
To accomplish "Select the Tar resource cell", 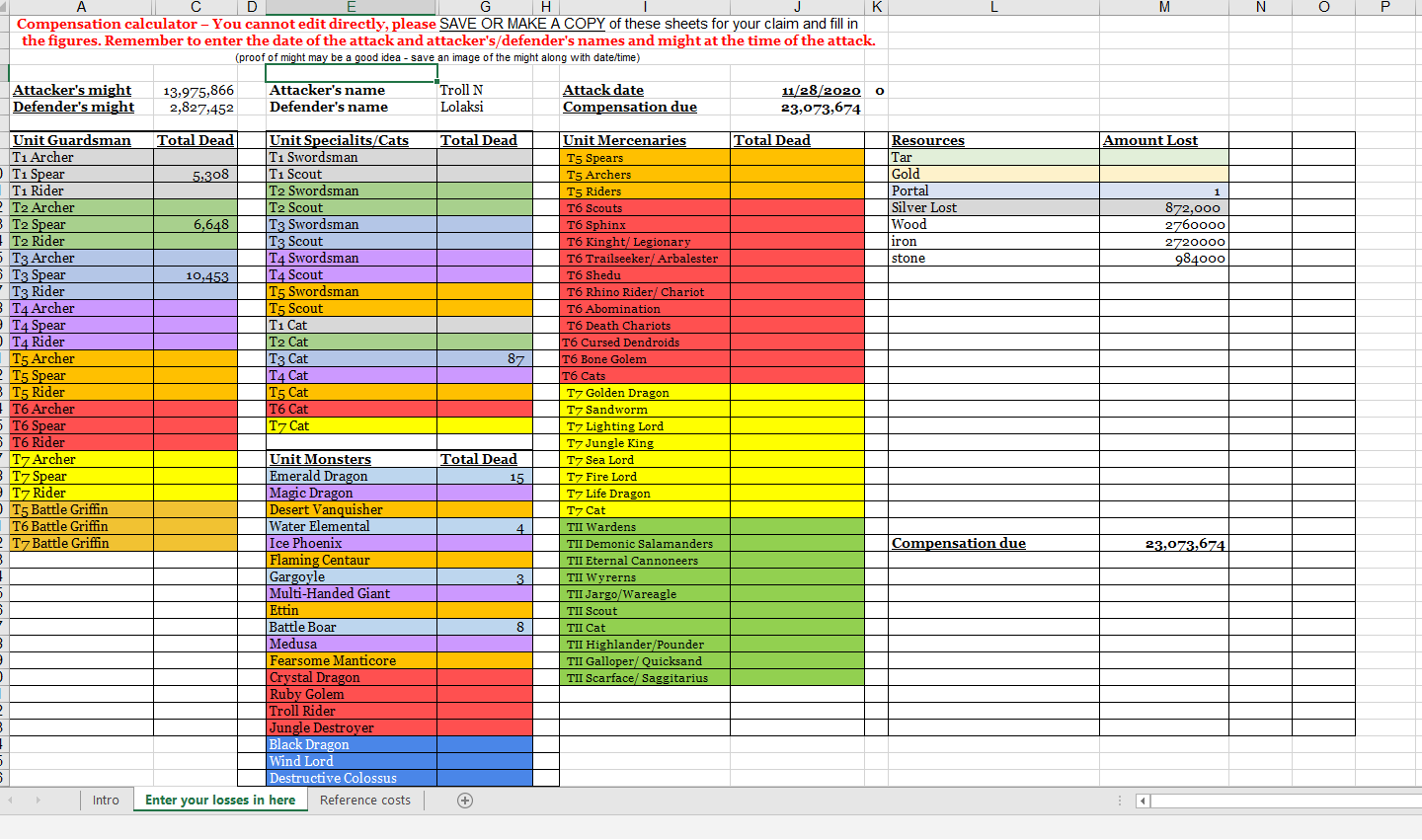I will pyautogui.click(x=994, y=158).
